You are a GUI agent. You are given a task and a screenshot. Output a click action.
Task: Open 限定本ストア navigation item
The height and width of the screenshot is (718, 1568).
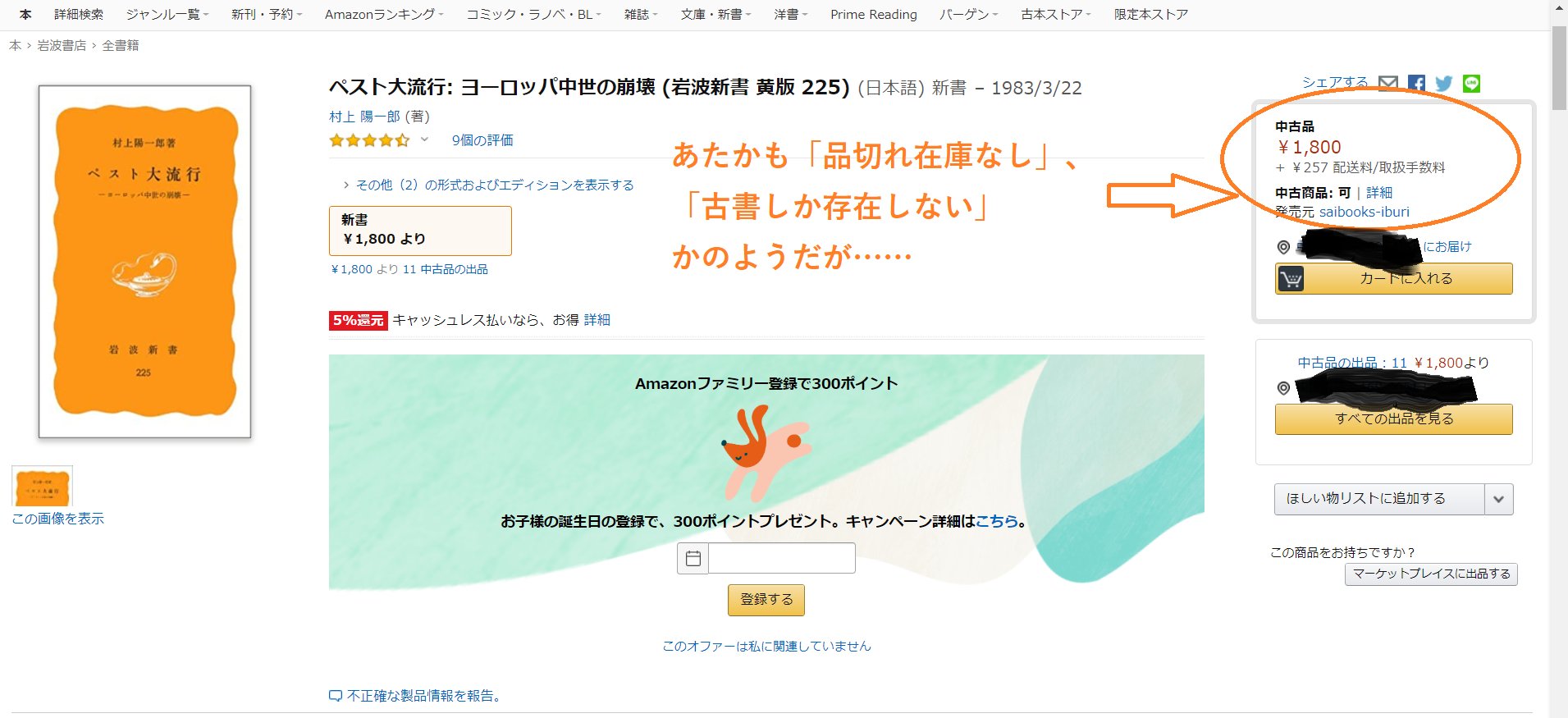click(1151, 14)
